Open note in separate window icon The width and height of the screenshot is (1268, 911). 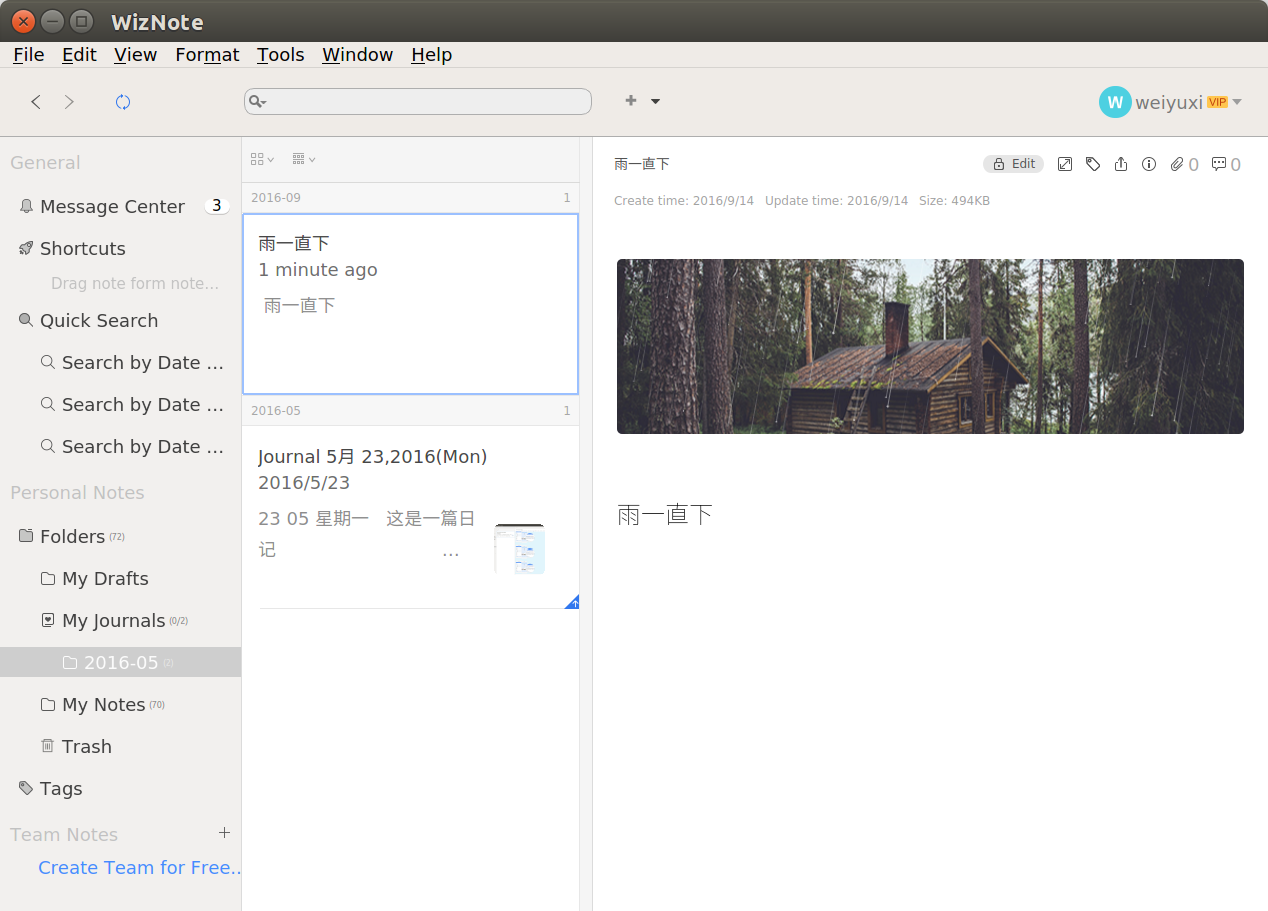tap(1065, 164)
